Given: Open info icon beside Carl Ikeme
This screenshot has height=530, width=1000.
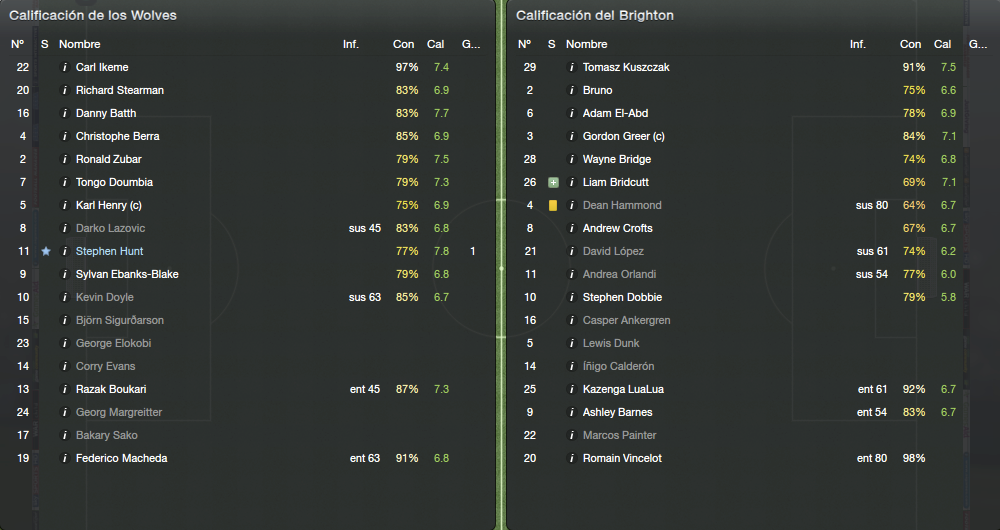Looking at the screenshot, I should 64,67.
